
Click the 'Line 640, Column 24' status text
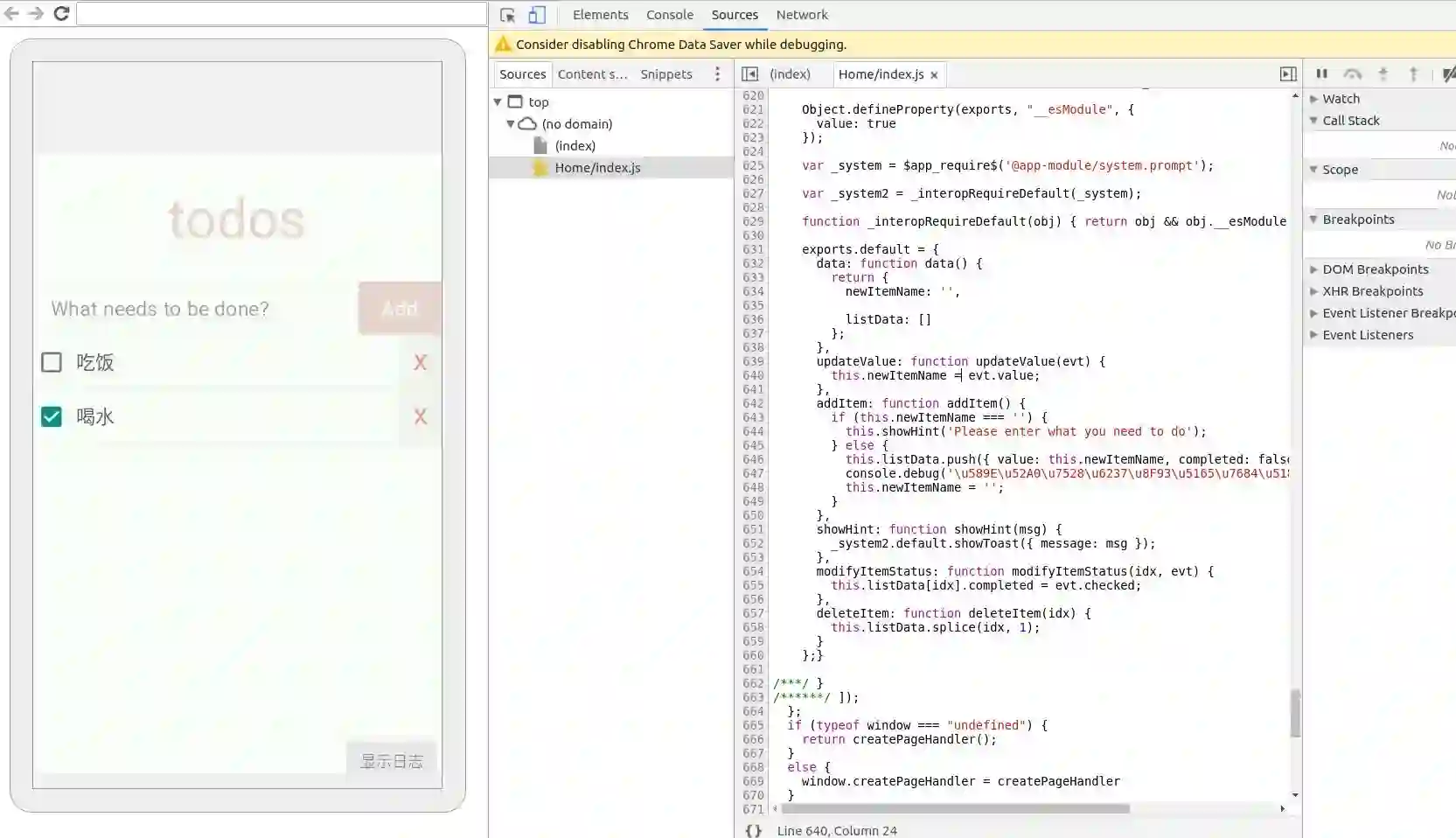(x=837, y=831)
